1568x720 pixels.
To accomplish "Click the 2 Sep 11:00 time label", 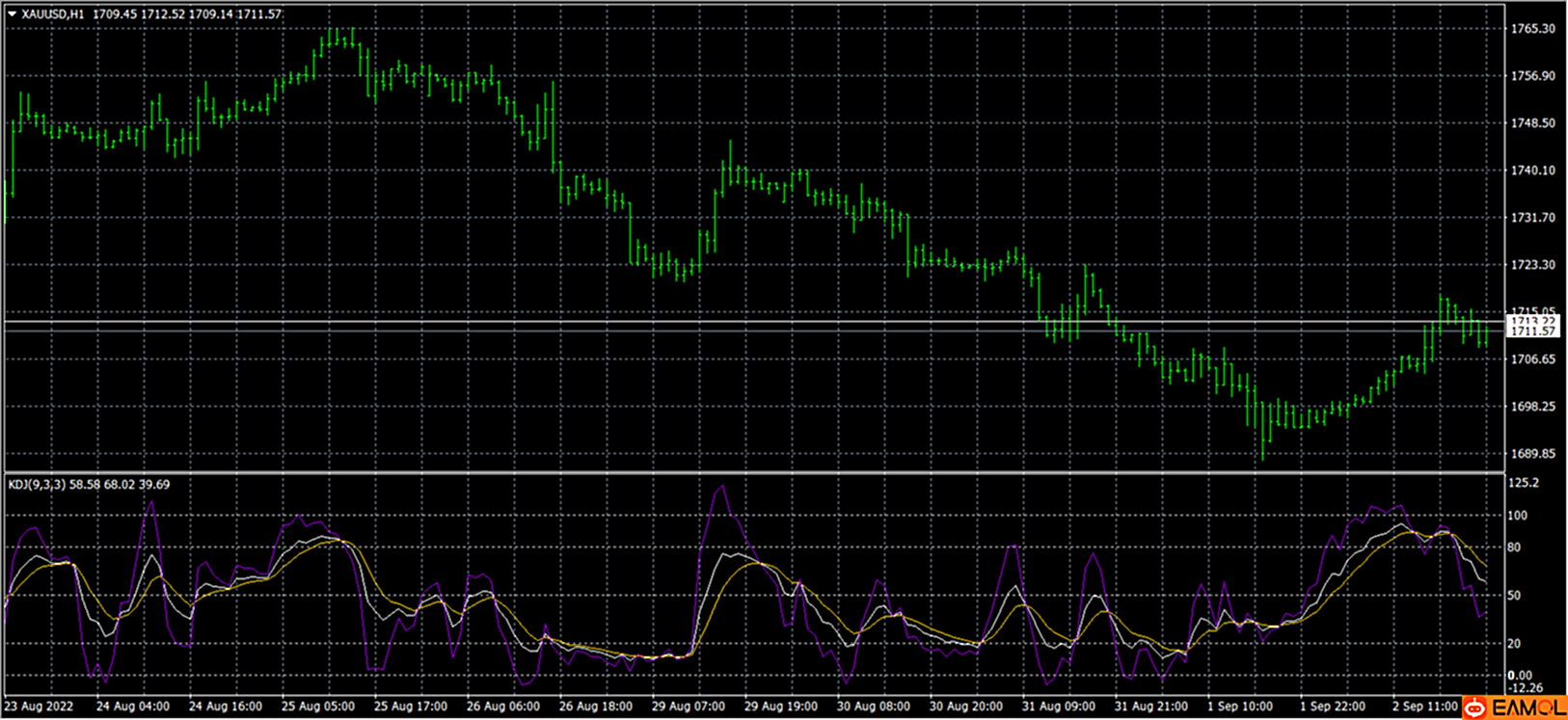I will point(1424,707).
